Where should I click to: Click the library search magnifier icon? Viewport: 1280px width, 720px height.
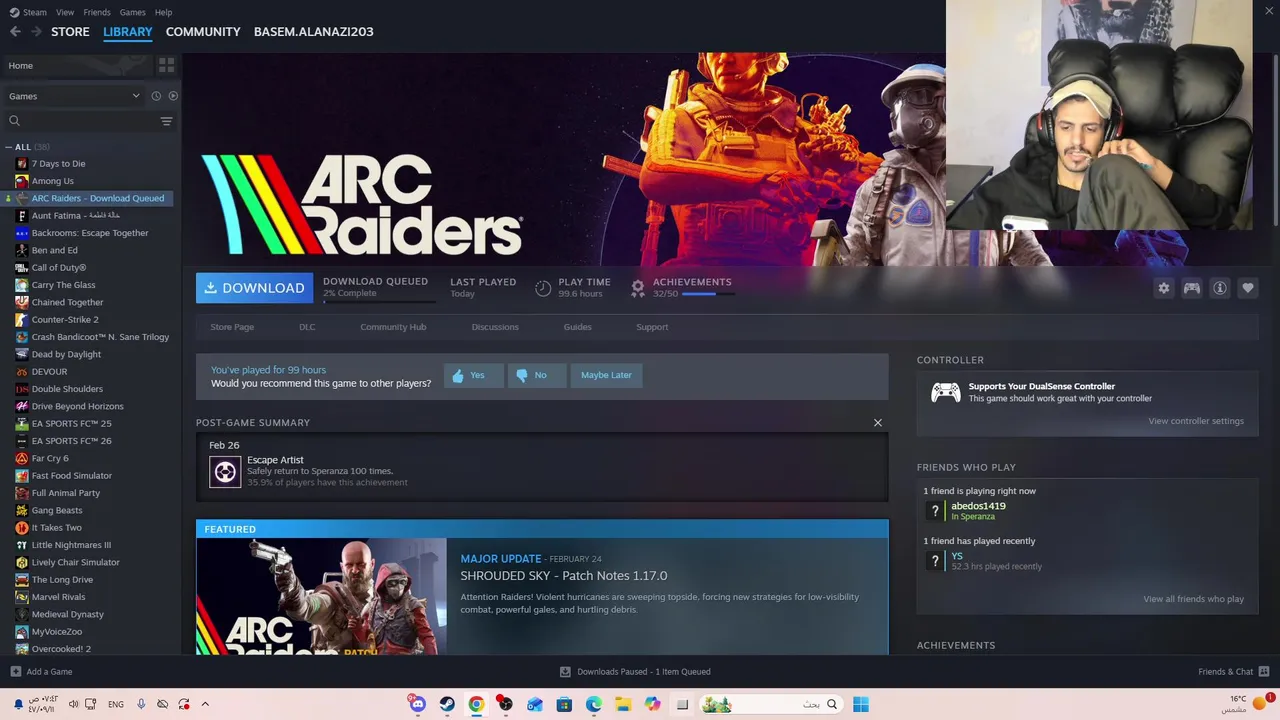(x=14, y=121)
